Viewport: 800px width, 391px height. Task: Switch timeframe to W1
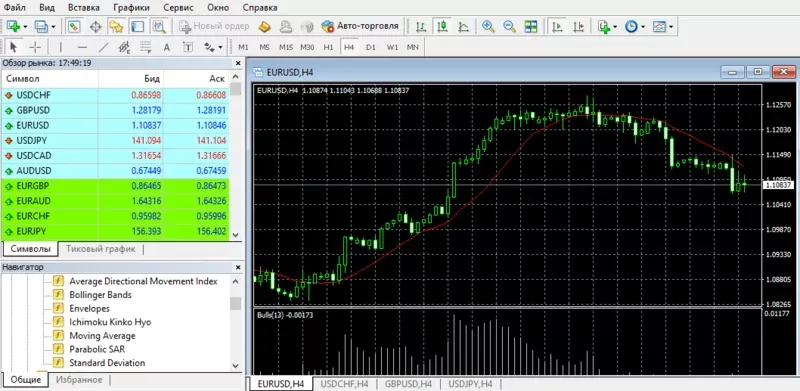coord(392,47)
